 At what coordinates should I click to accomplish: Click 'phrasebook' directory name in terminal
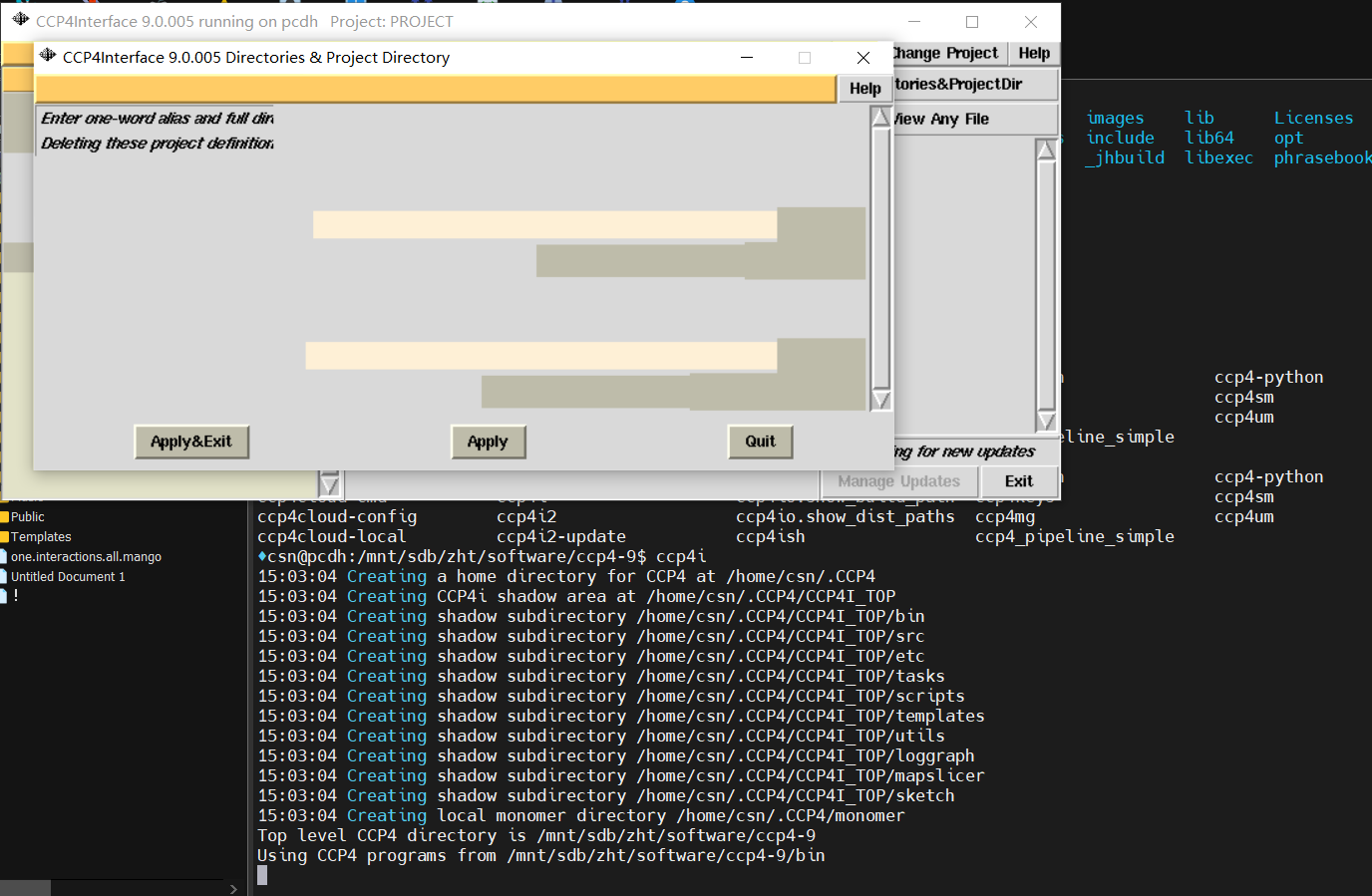point(1322,157)
